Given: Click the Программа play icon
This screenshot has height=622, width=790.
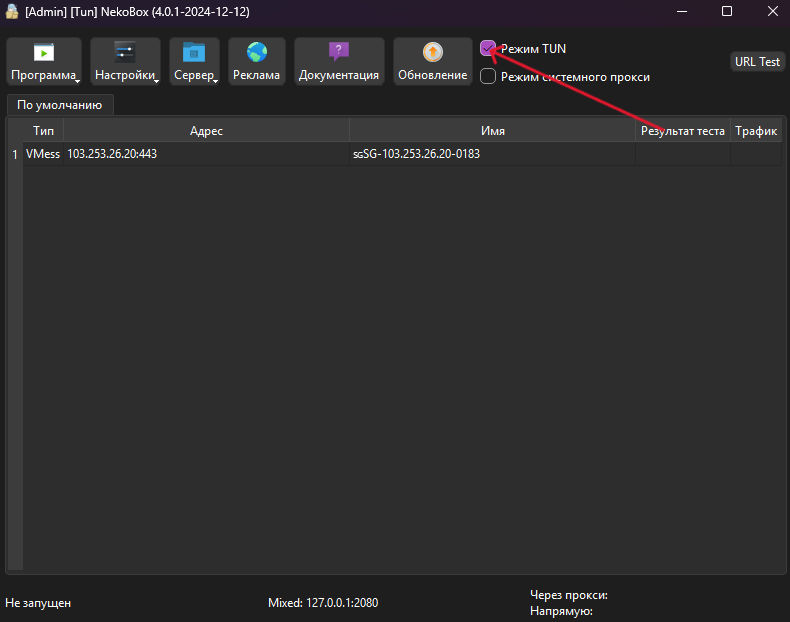Looking at the screenshot, I should [44, 52].
